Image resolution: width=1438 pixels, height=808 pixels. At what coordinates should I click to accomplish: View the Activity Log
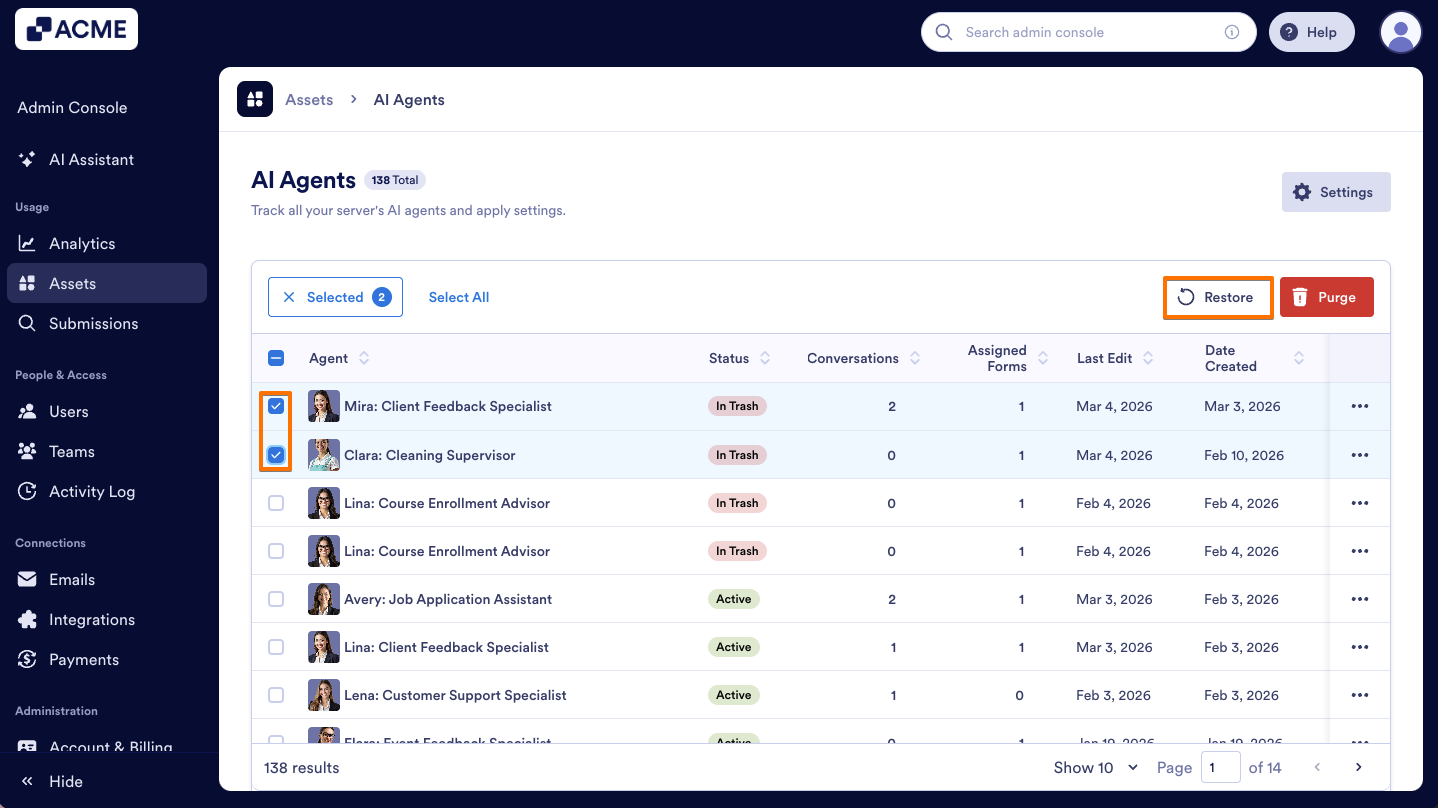click(x=94, y=491)
